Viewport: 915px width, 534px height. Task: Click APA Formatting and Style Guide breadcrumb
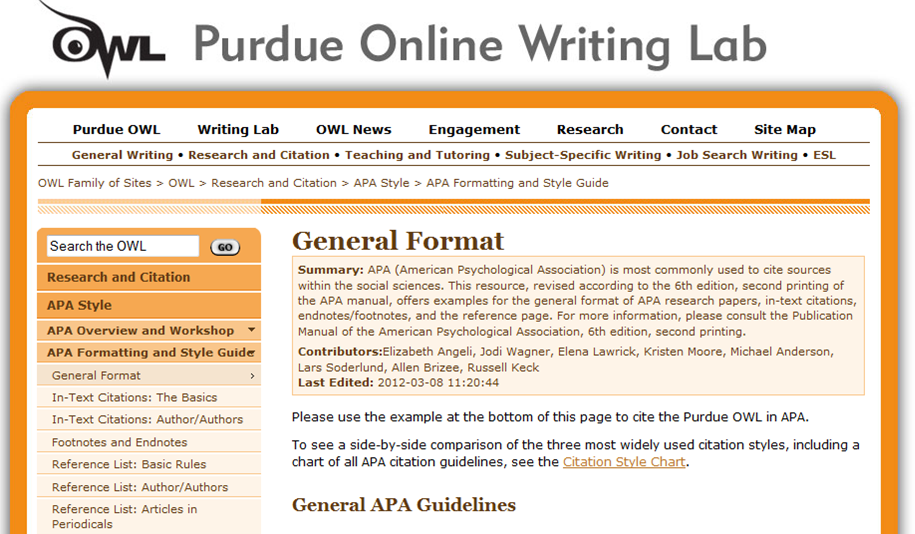click(517, 183)
